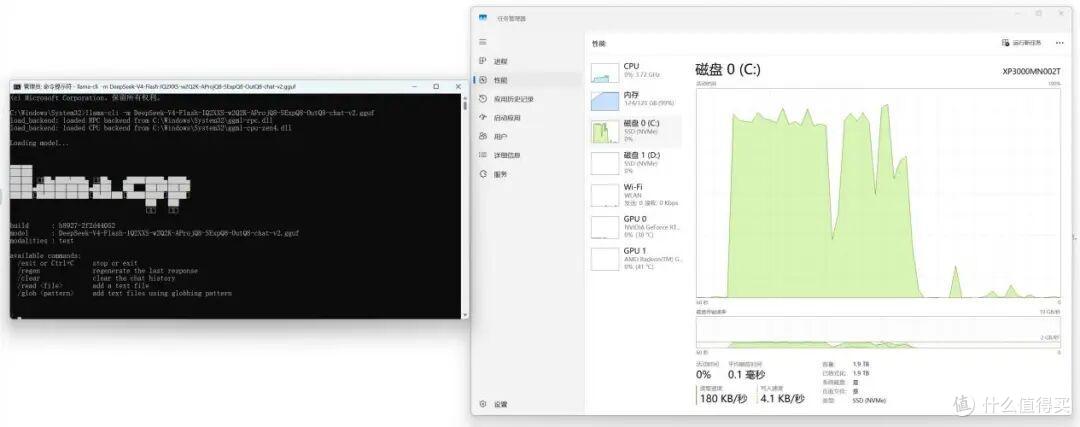Image resolution: width=1080 pixels, height=427 pixels.
Task: Click the '/read <file>' command line
Action: pyautogui.click(x=83, y=286)
